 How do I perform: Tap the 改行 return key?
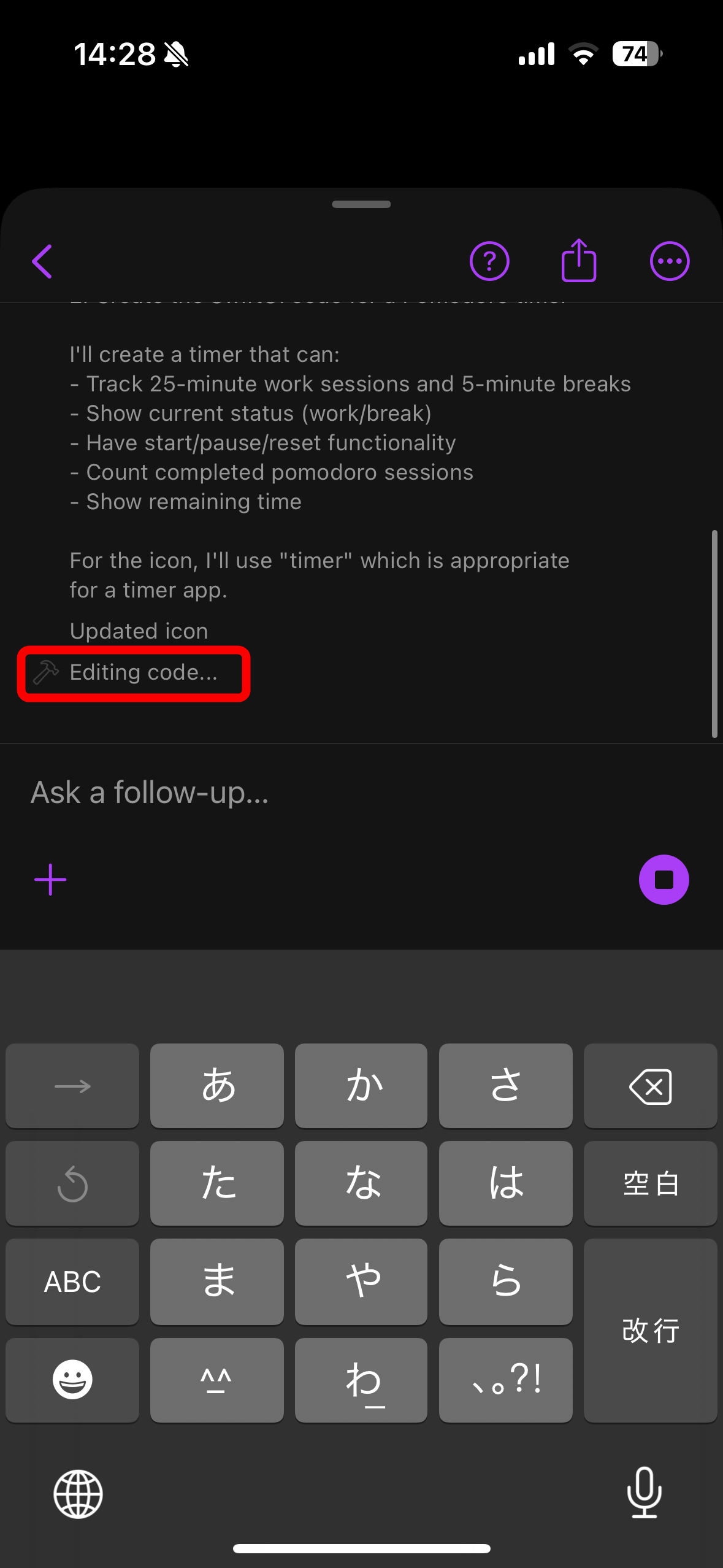(651, 1331)
